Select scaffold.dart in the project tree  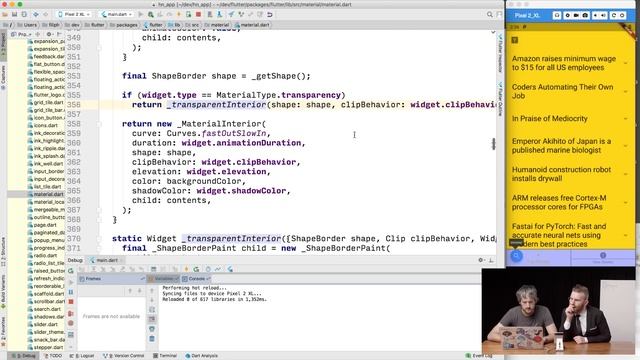click(x=45, y=294)
